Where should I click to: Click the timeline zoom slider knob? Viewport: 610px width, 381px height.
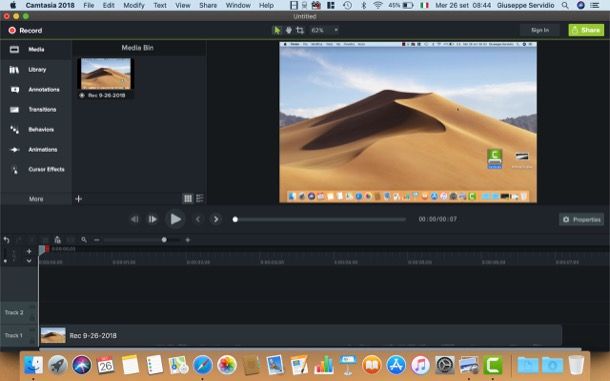tap(164, 240)
